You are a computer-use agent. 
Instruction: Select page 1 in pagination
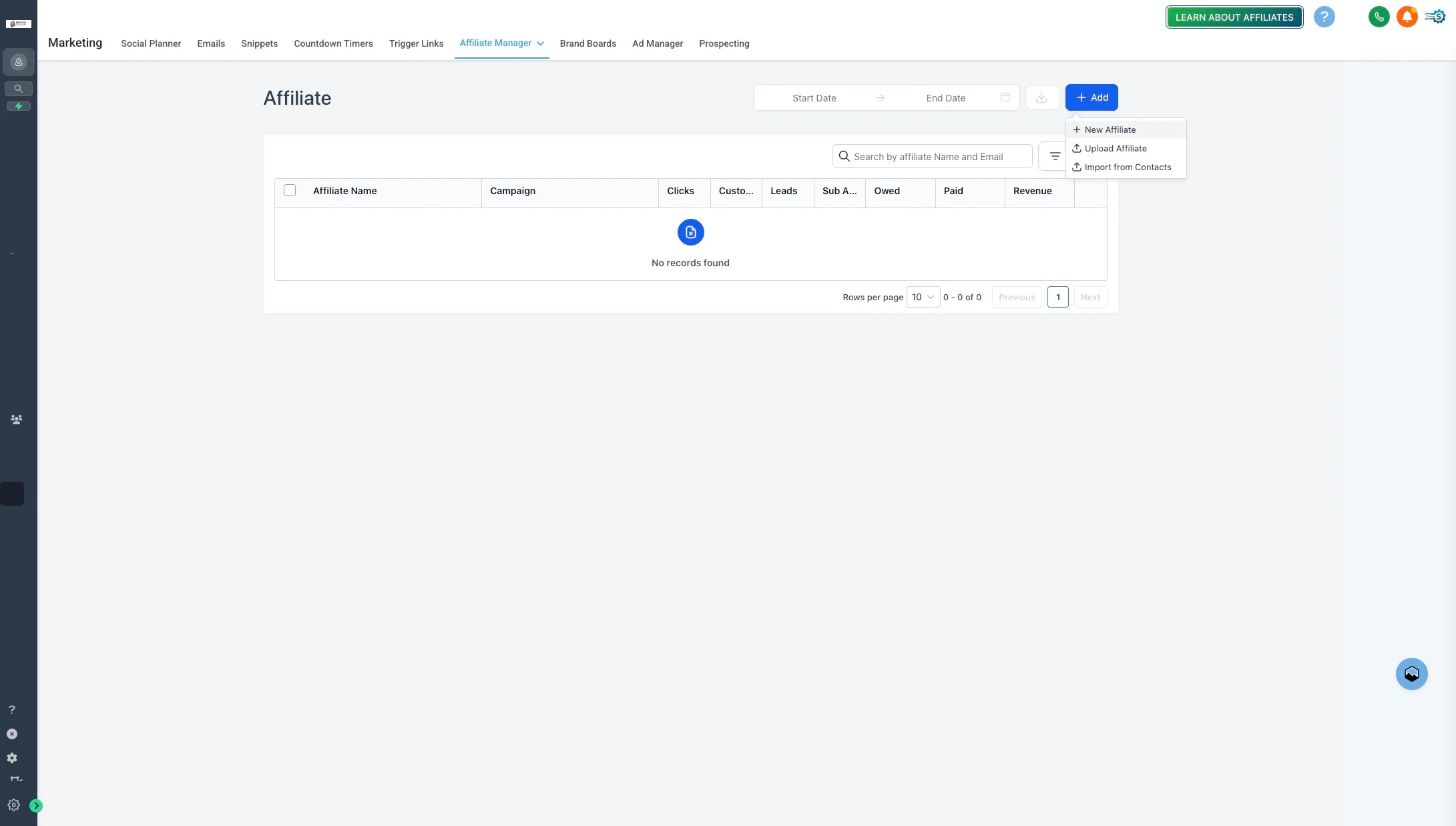(1057, 297)
